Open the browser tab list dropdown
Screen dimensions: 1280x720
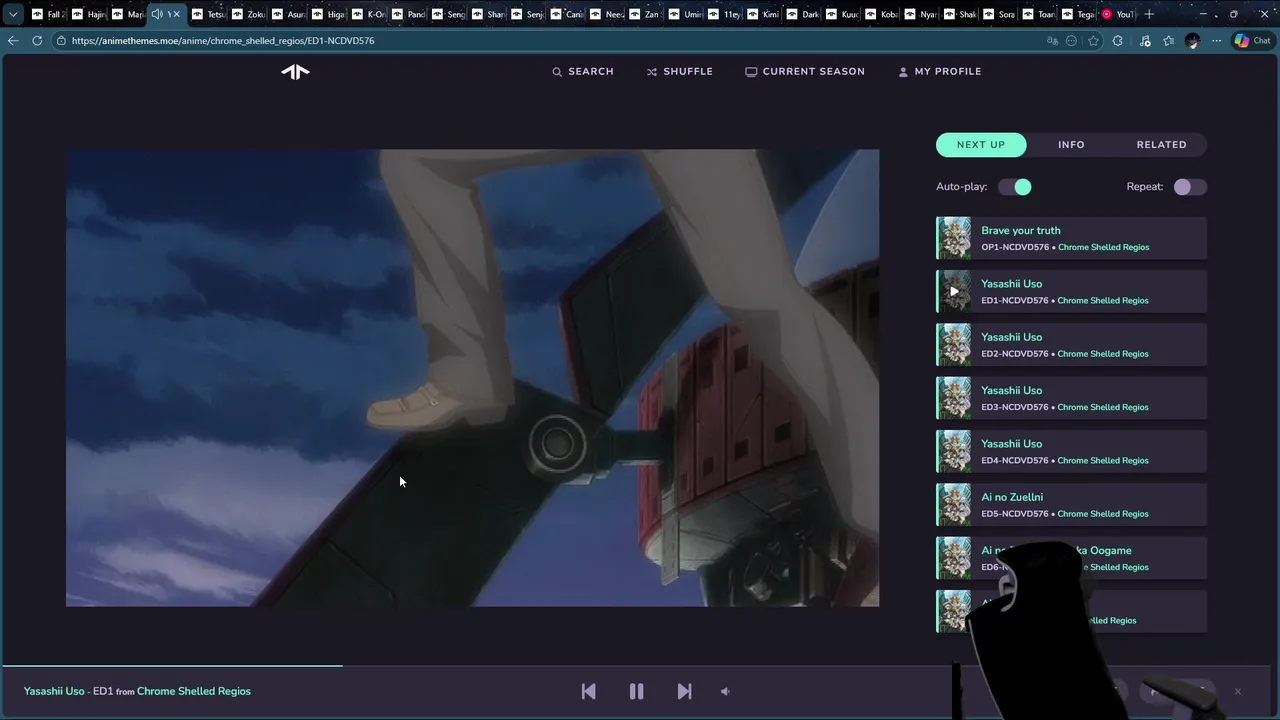click(13, 14)
